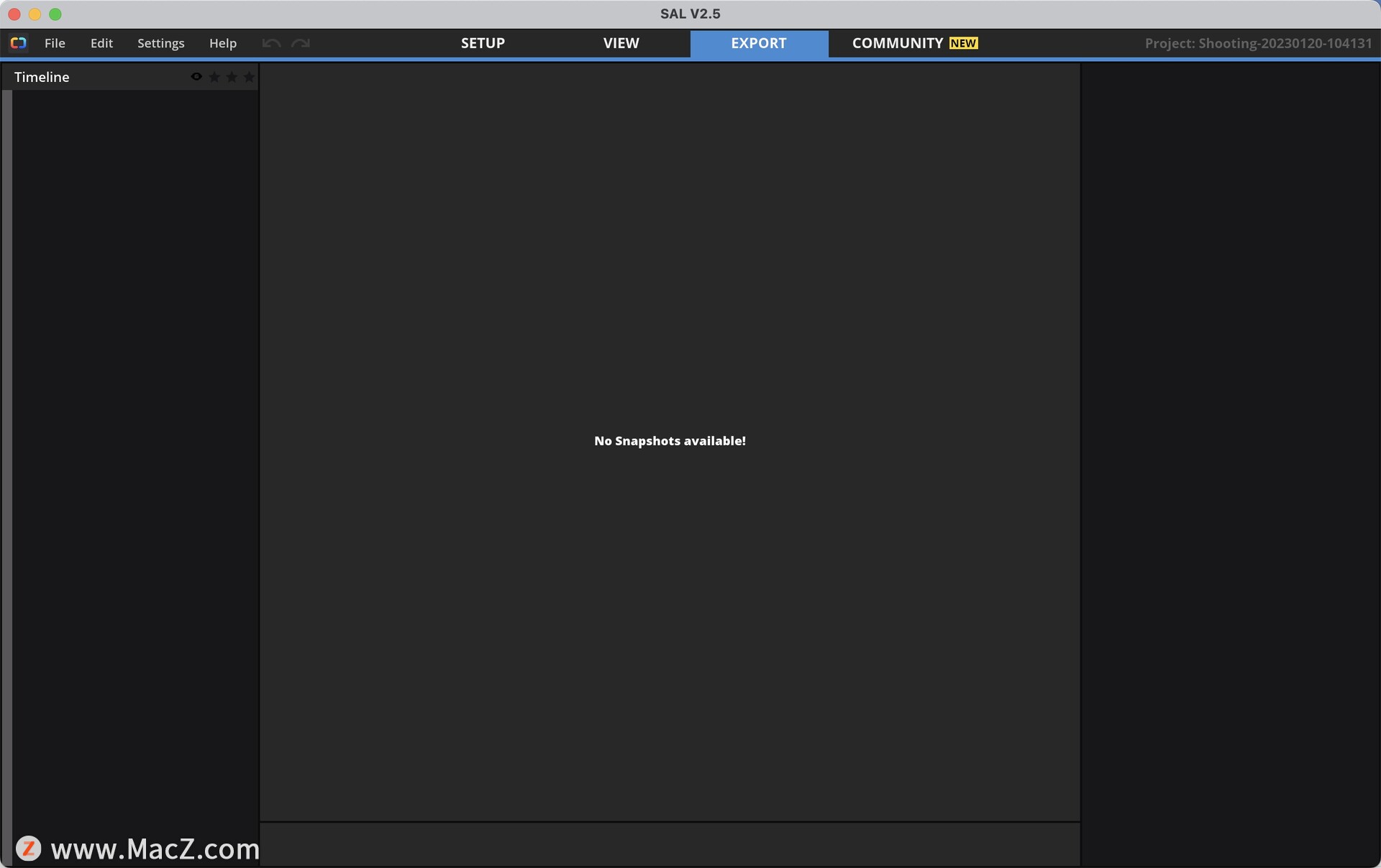
Task: Select the EXPORT tab
Action: tap(759, 43)
